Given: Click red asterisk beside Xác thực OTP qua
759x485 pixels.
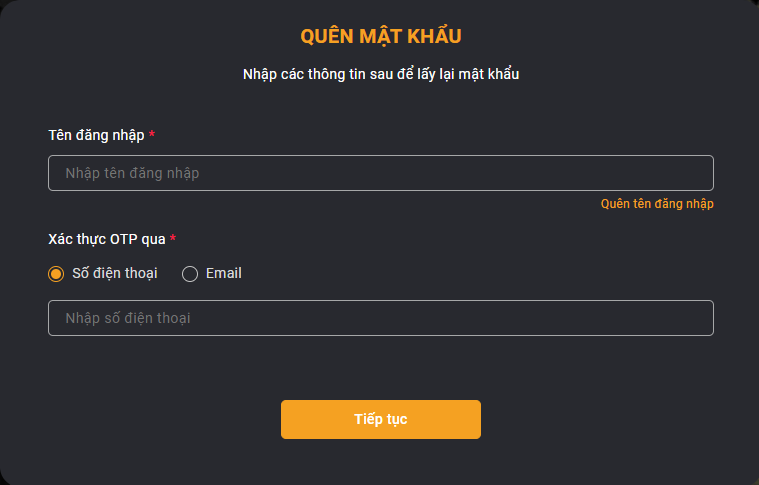Looking at the screenshot, I should pyautogui.click(x=173, y=238).
